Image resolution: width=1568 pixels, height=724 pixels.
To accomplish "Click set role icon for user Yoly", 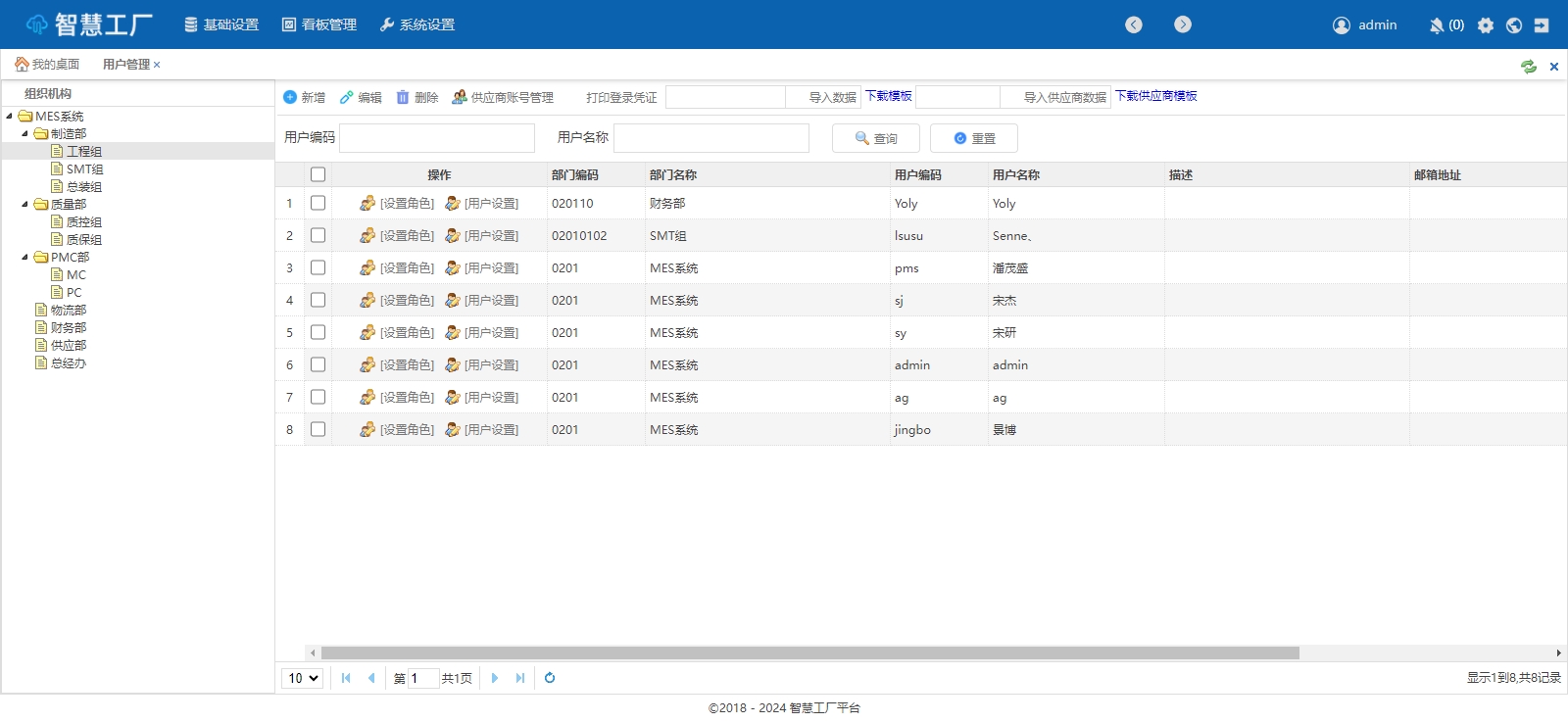I will [x=367, y=204].
